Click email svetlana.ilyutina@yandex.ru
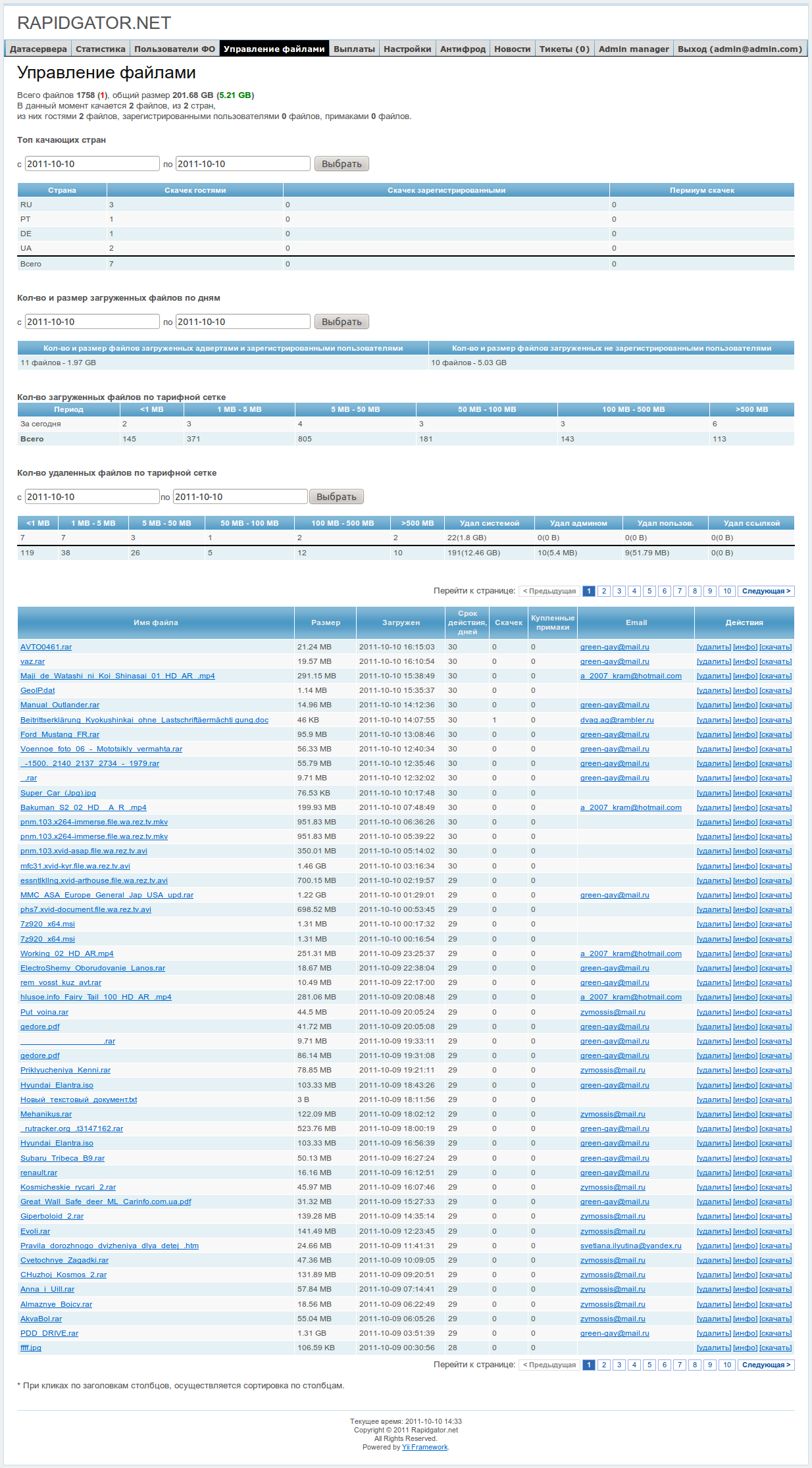Viewport: 812px width, 1468px height. point(631,1246)
